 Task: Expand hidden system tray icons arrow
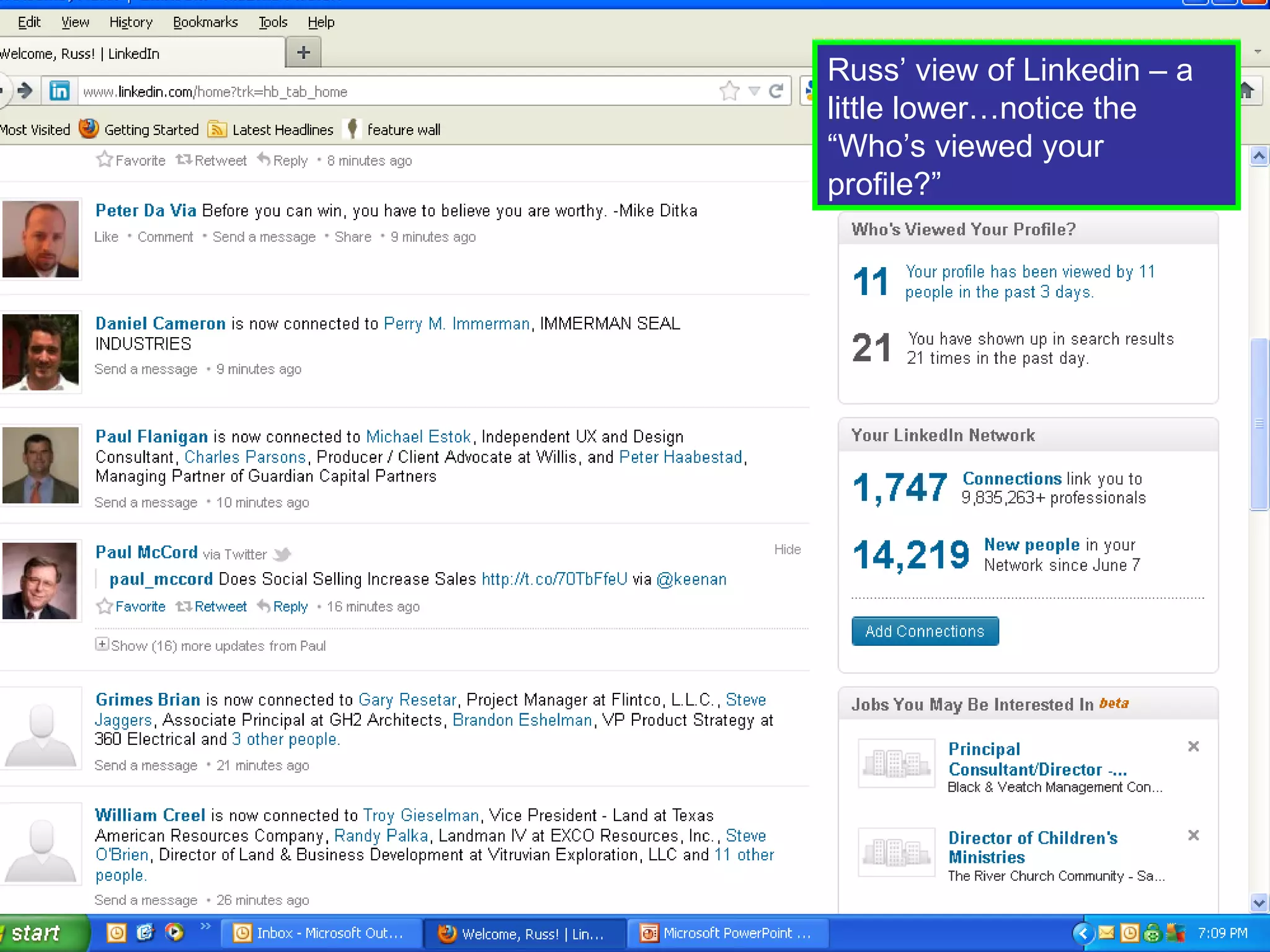pos(1083,933)
